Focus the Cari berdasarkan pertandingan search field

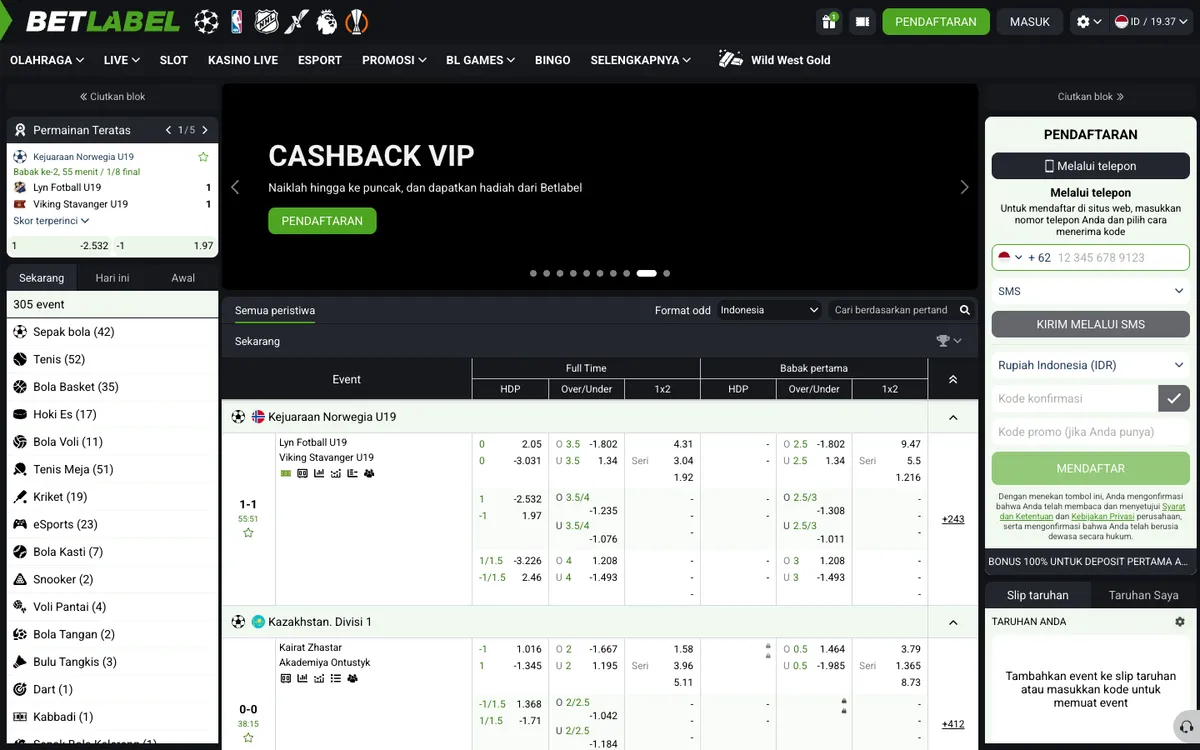pyautogui.click(x=892, y=310)
